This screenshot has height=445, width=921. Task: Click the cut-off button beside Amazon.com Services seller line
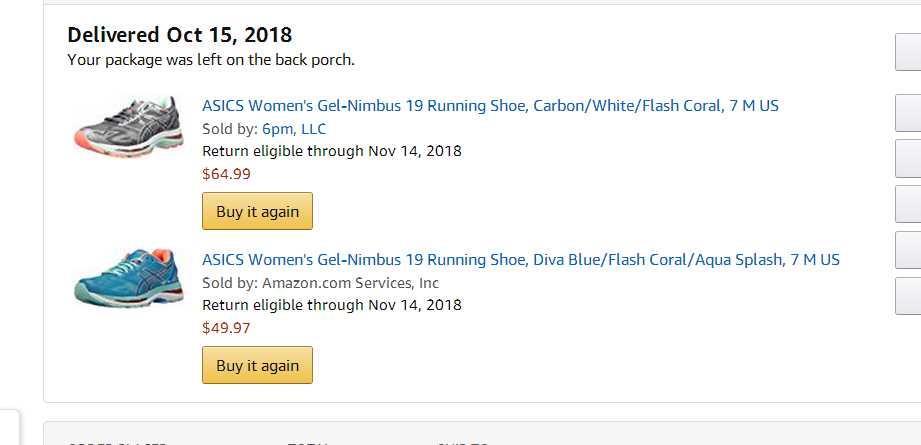pos(908,296)
